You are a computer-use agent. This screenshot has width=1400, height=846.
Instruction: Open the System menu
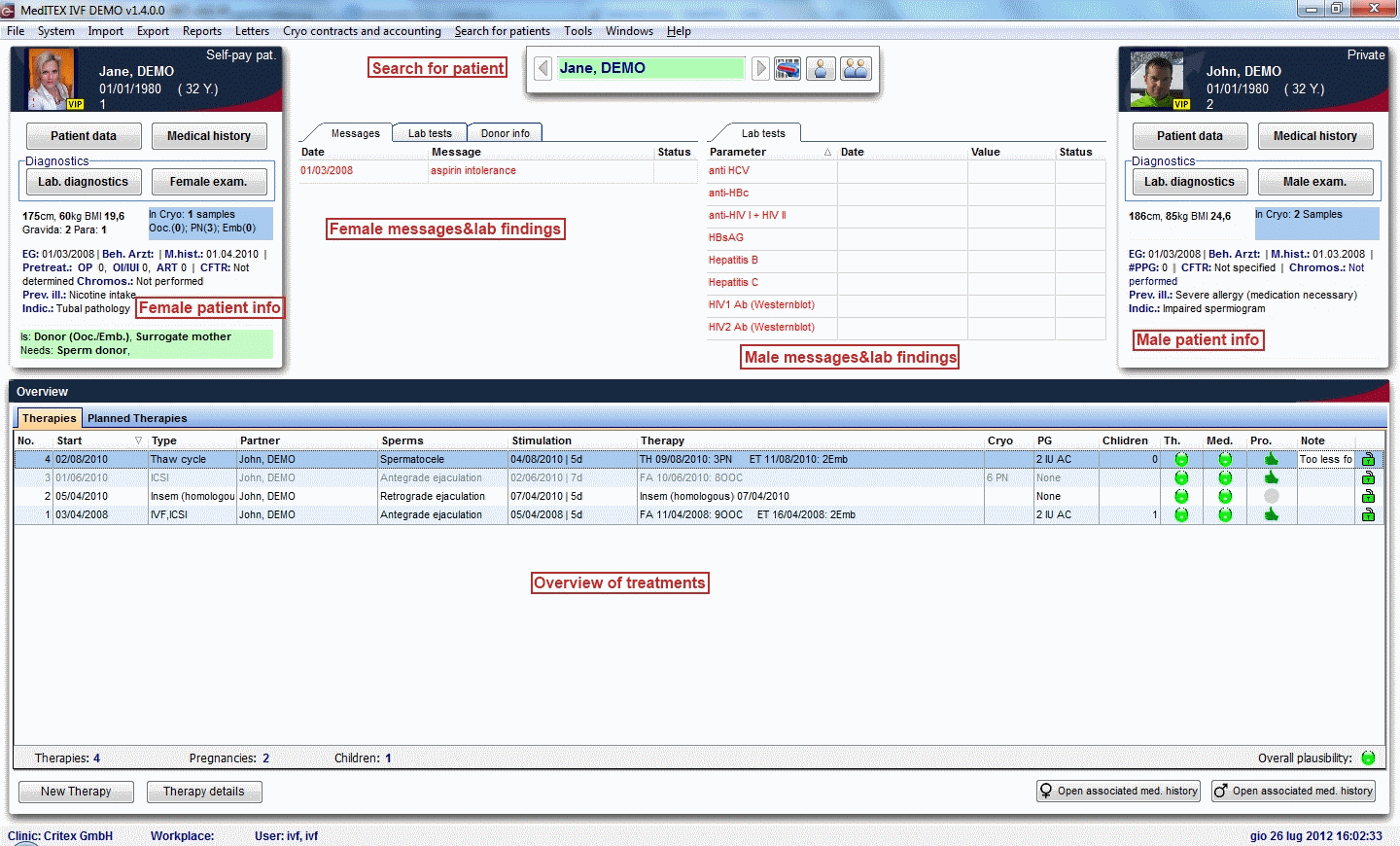[x=56, y=31]
